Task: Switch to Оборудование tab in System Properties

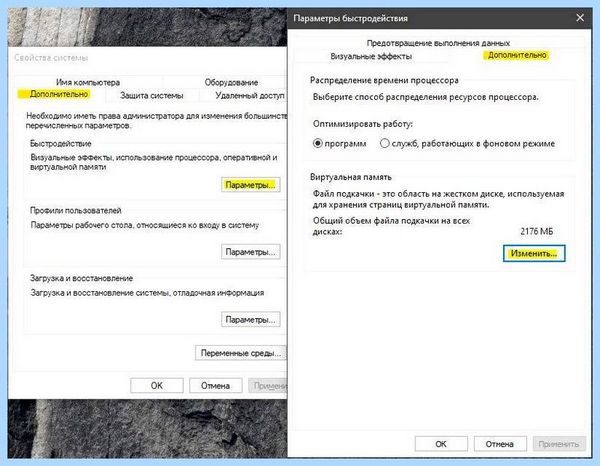Action: click(231, 82)
